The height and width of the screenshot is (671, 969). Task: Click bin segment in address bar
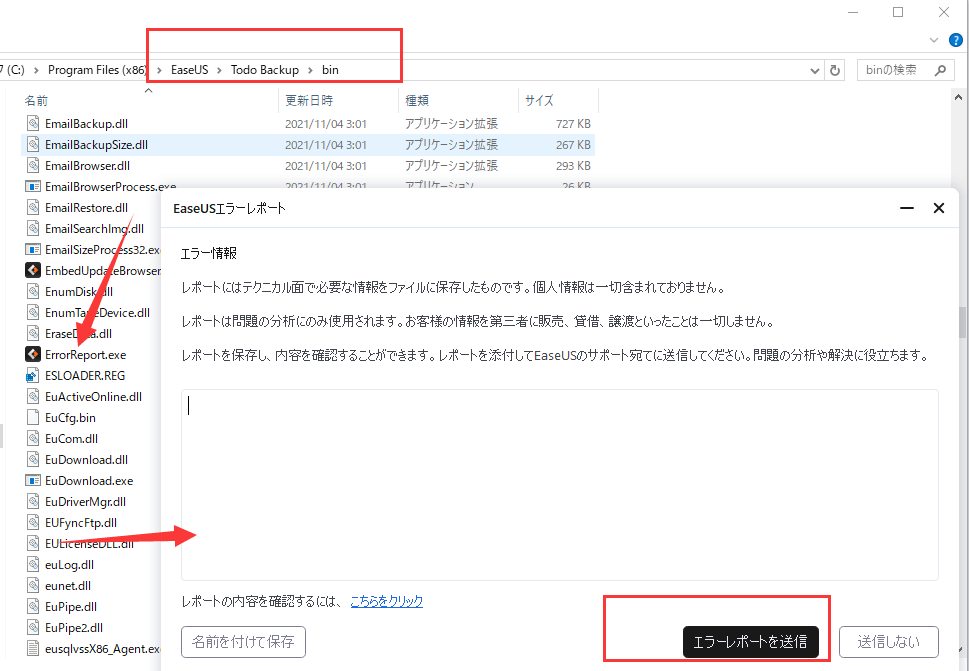(330, 70)
